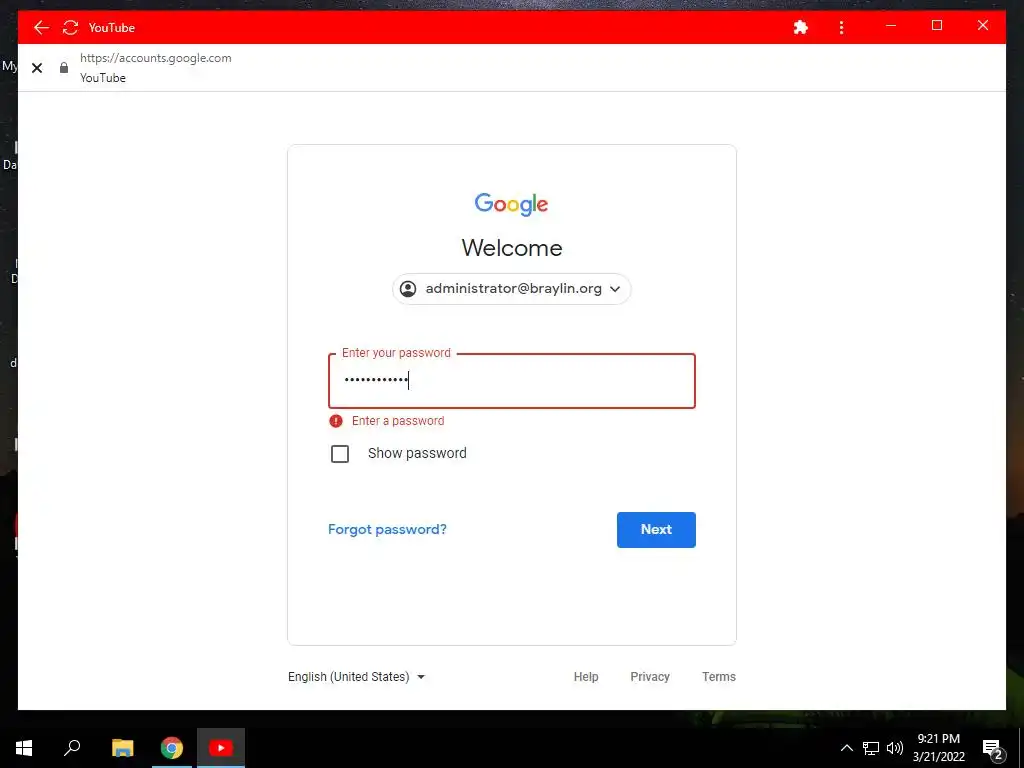The height and width of the screenshot is (768, 1024).
Task: Open the volume control in system tray
Action: 895,748
